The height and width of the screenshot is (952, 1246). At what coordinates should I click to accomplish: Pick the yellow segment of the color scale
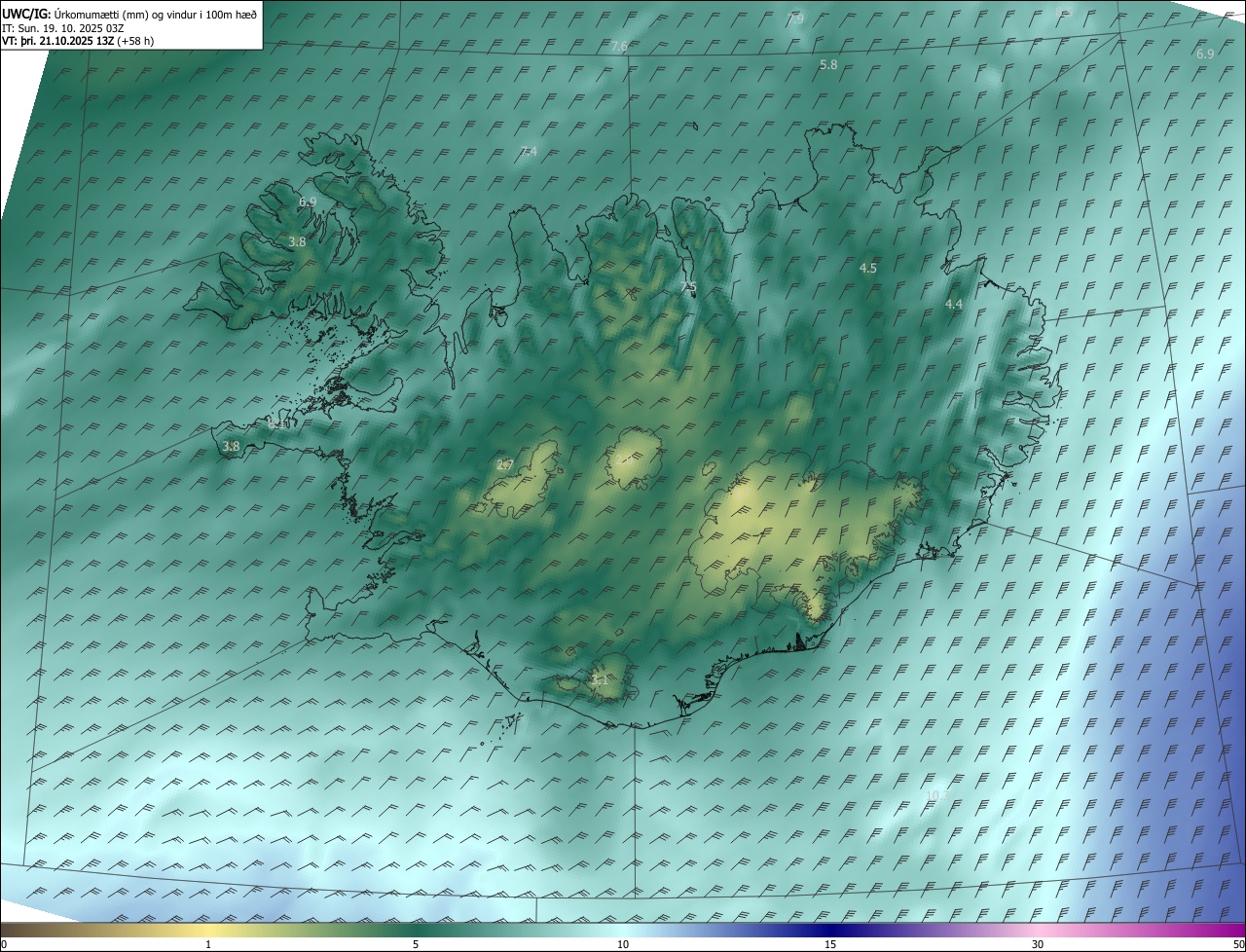[x=208, y=931]
